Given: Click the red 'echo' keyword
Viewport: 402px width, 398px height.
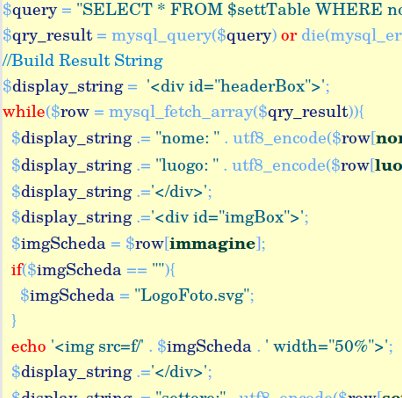Looking at the screenshot, I should click(28, 347).
